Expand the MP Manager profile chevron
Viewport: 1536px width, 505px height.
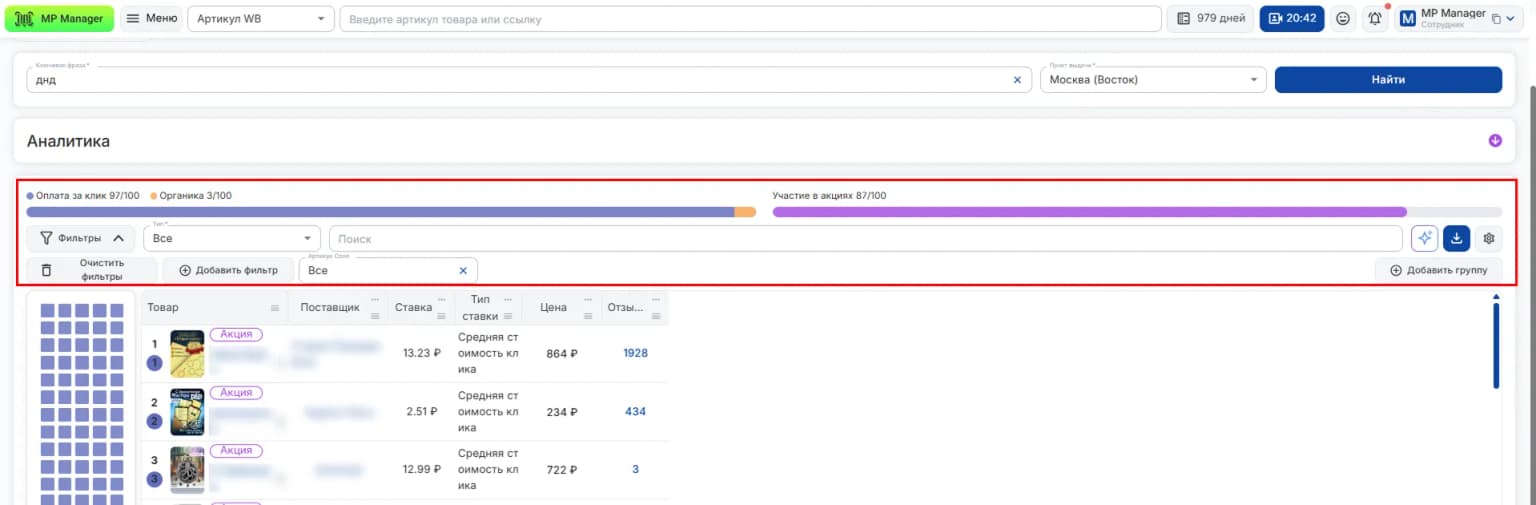pyautogui.click(x=1510, y=18)
